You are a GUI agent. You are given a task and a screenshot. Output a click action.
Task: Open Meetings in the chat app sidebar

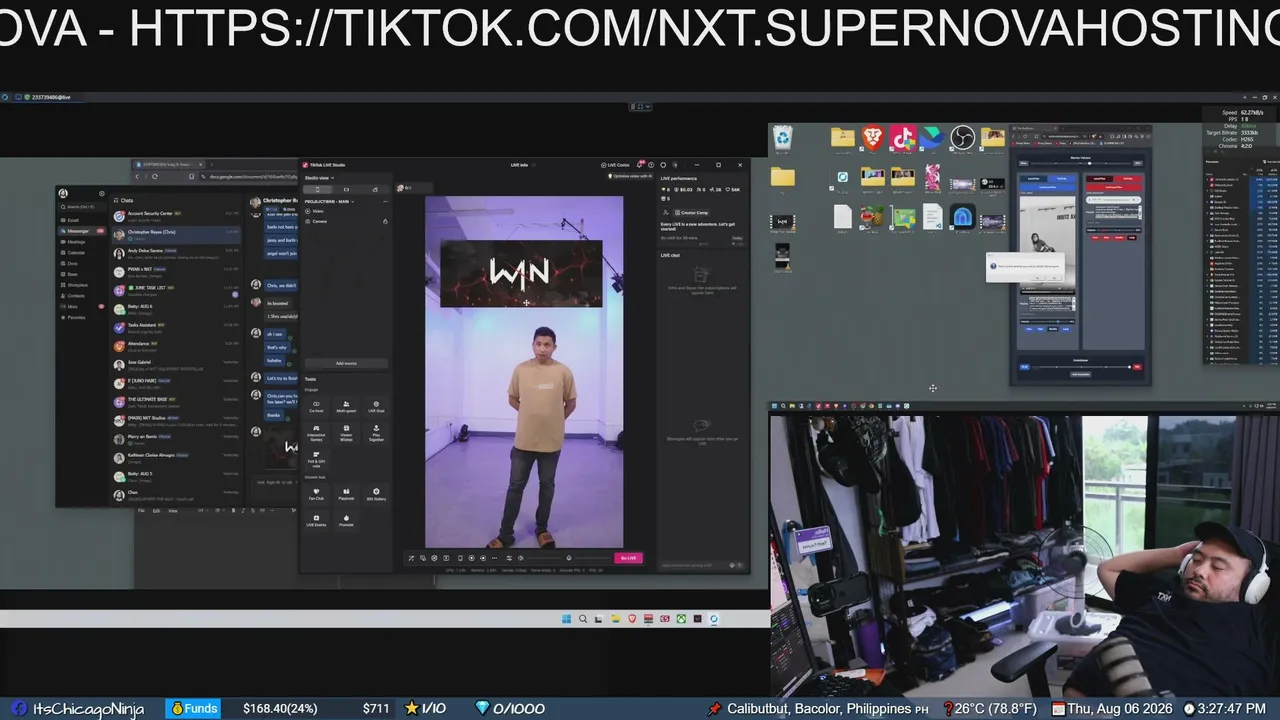pyautogui.click(x=81, y=241)
